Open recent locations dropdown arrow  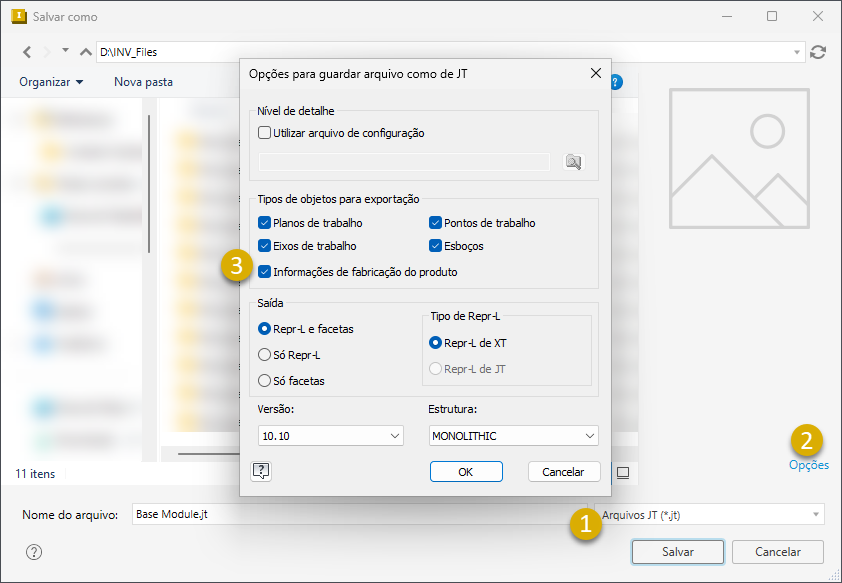pyautogui.click(x=66, y=50)
